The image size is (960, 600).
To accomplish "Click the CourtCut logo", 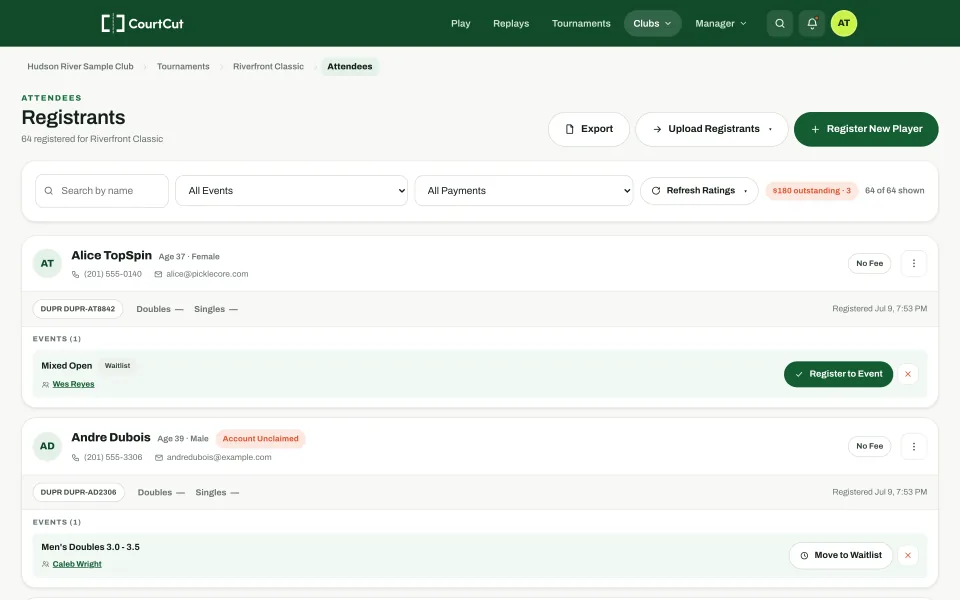I will 142,23.
